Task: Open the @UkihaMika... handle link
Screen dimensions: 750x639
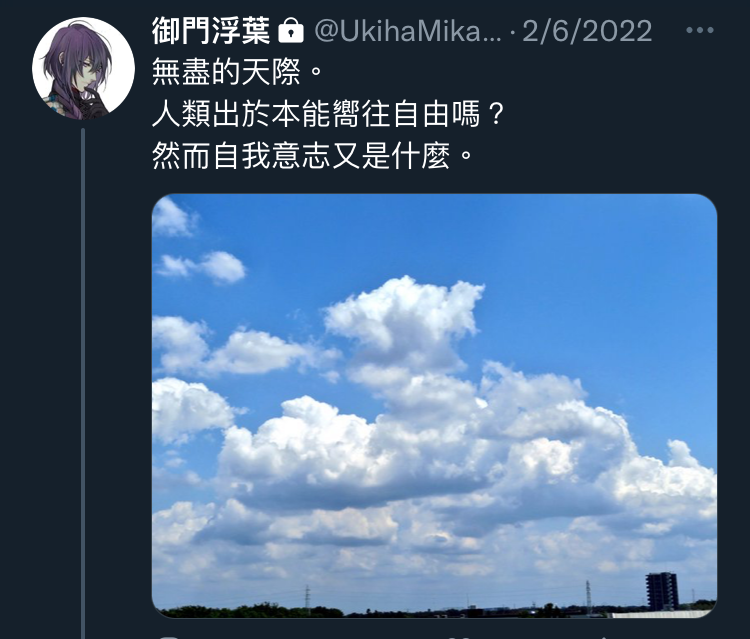Action: click(408, 31)
